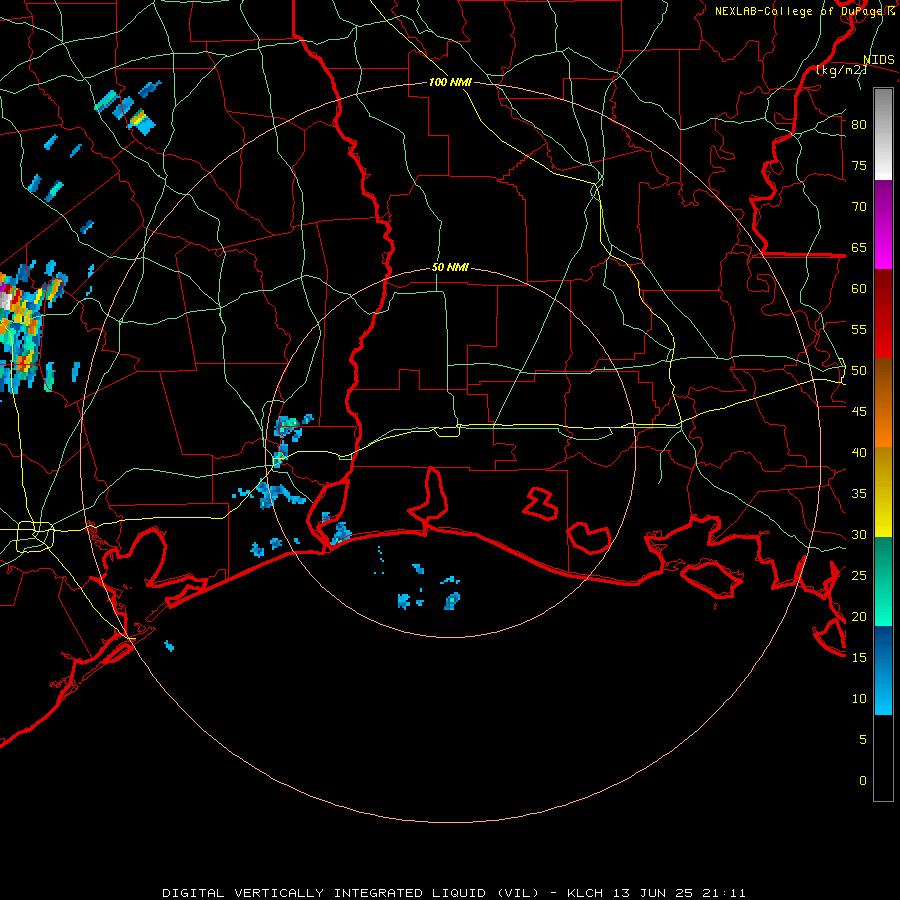The image size is (900, 900).
Task: Click the 25 value on the color scale
Action: click(x=859, y=576)
